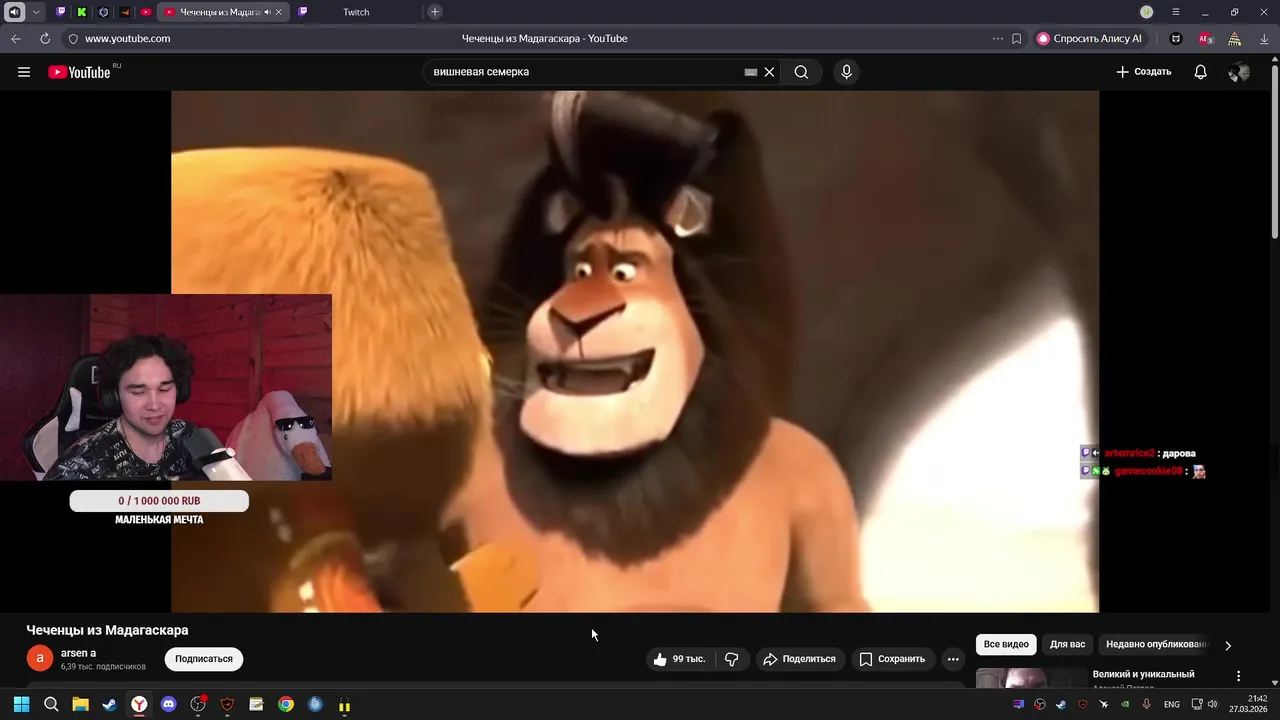Click the address bar showing www.youtube.com

pyautogui.click(x=127, y=38)
